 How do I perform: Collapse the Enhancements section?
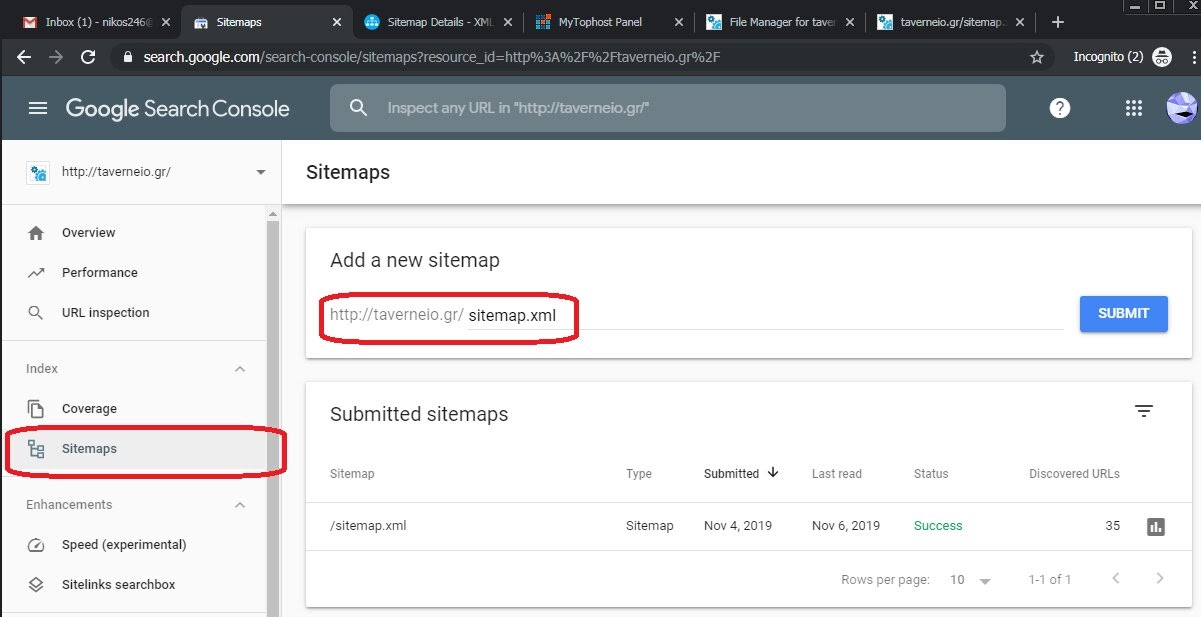(x=240, y=505)
